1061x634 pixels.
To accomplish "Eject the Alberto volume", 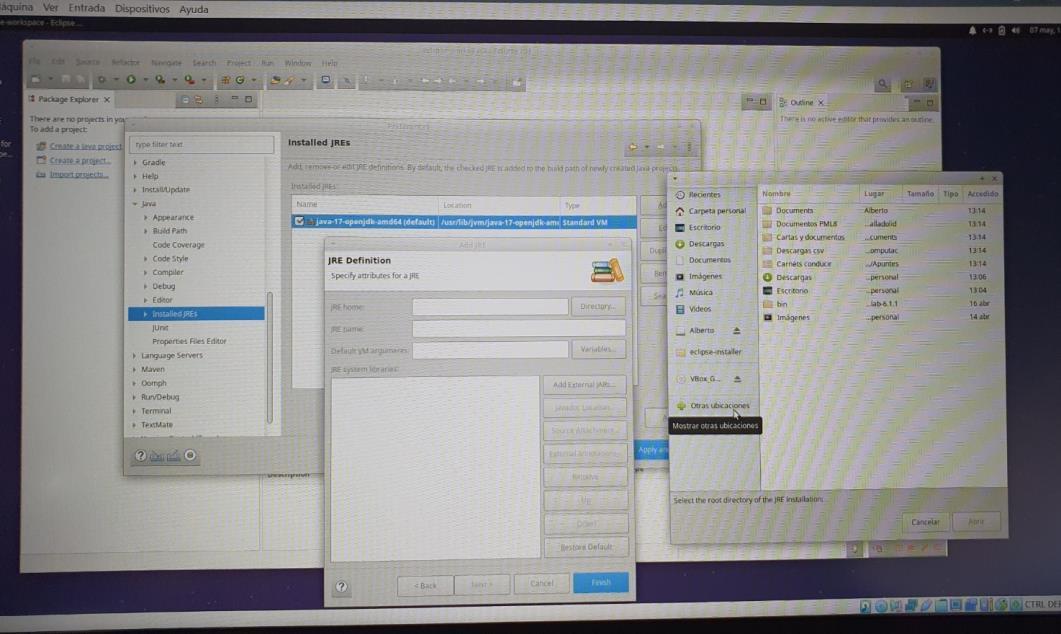I will [736, 331].
